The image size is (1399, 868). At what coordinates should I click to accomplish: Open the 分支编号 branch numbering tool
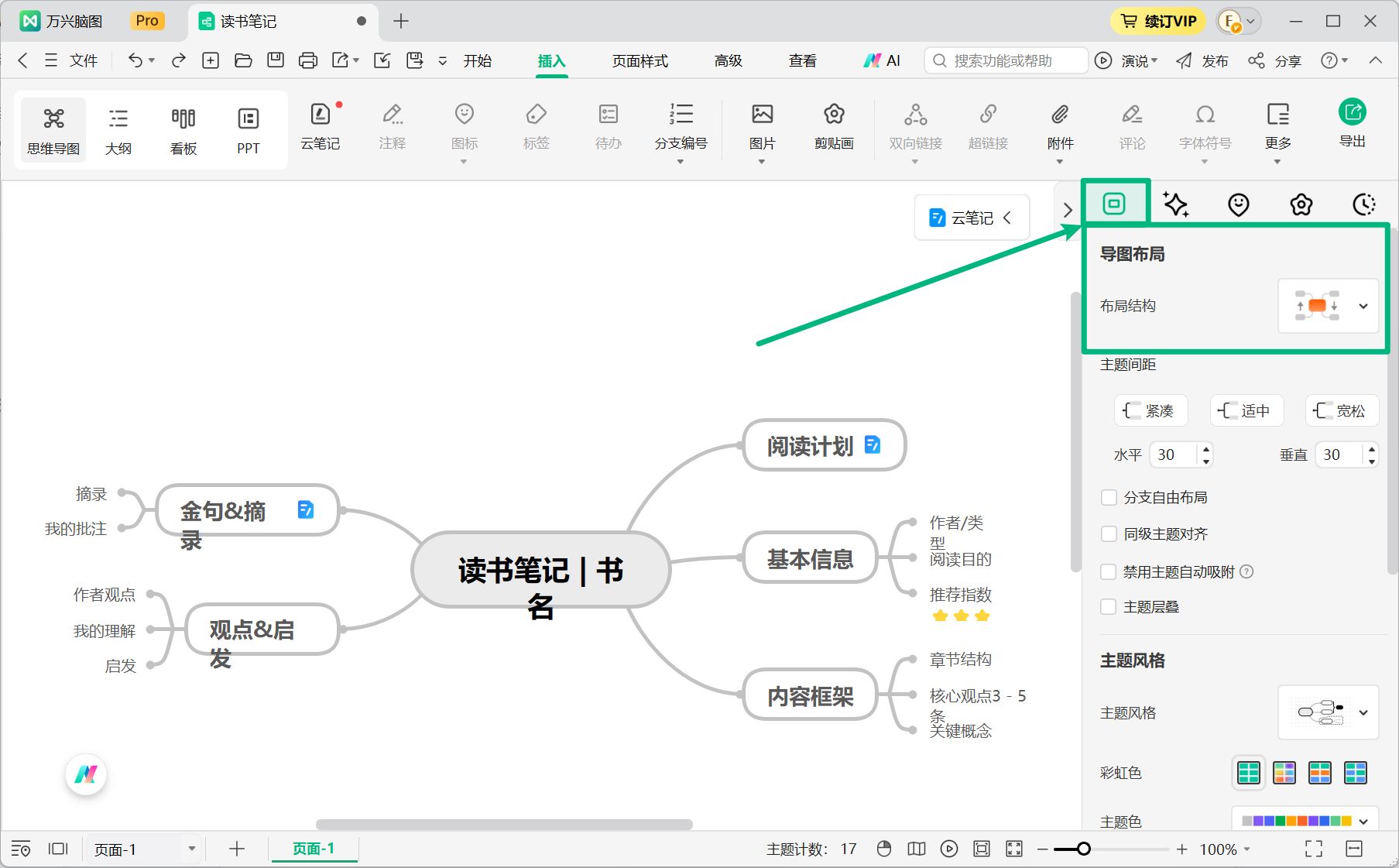coord(681,127)
